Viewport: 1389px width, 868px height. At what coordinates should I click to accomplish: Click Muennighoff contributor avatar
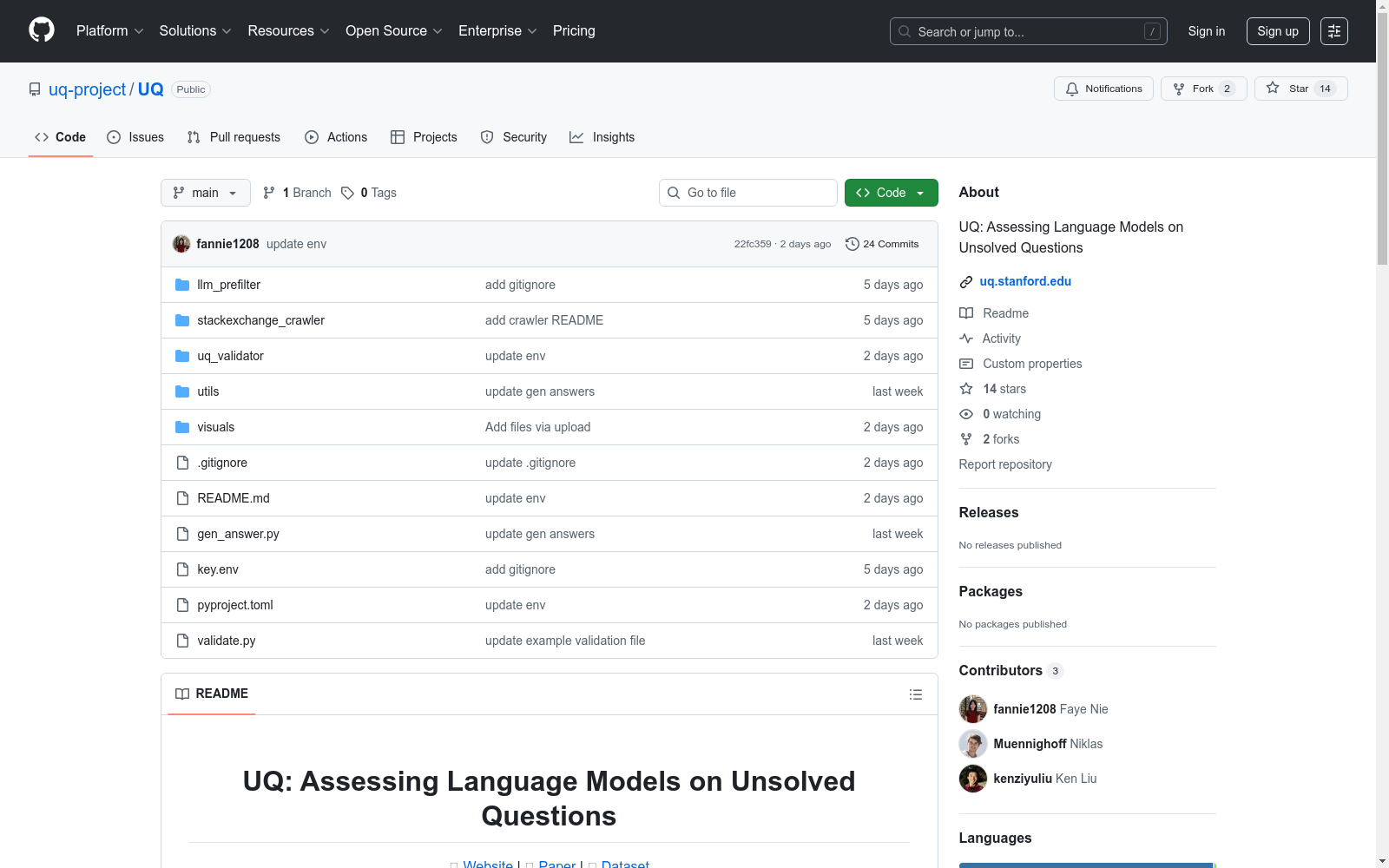(x=973, y=744)
